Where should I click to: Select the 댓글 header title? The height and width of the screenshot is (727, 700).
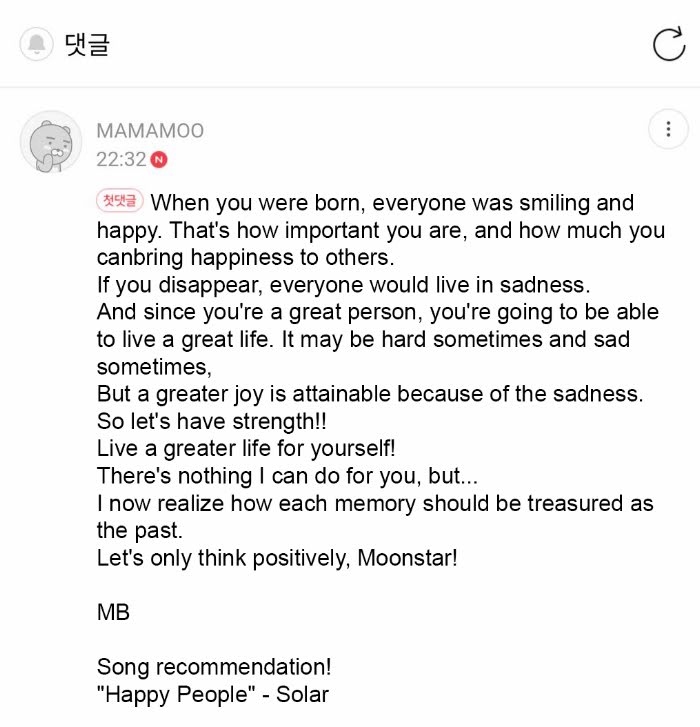pyautogui.click(x=86, y=44)
